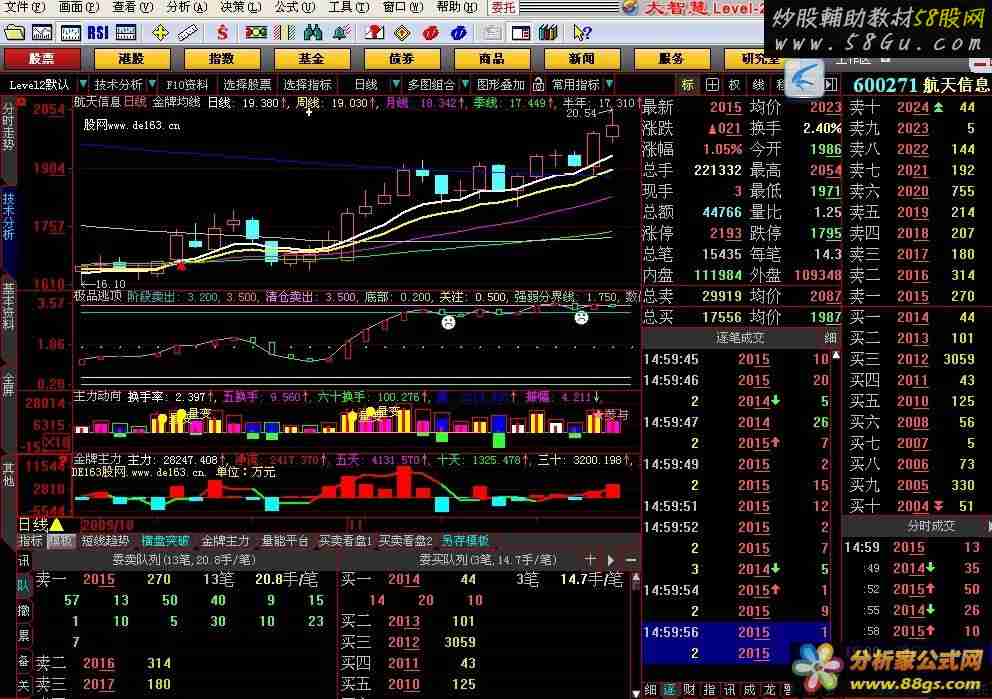The width and height of the screenshot is (992, 699).
Task: Click the play-forward icon beside stock code
Action: [x=831, y=84]
